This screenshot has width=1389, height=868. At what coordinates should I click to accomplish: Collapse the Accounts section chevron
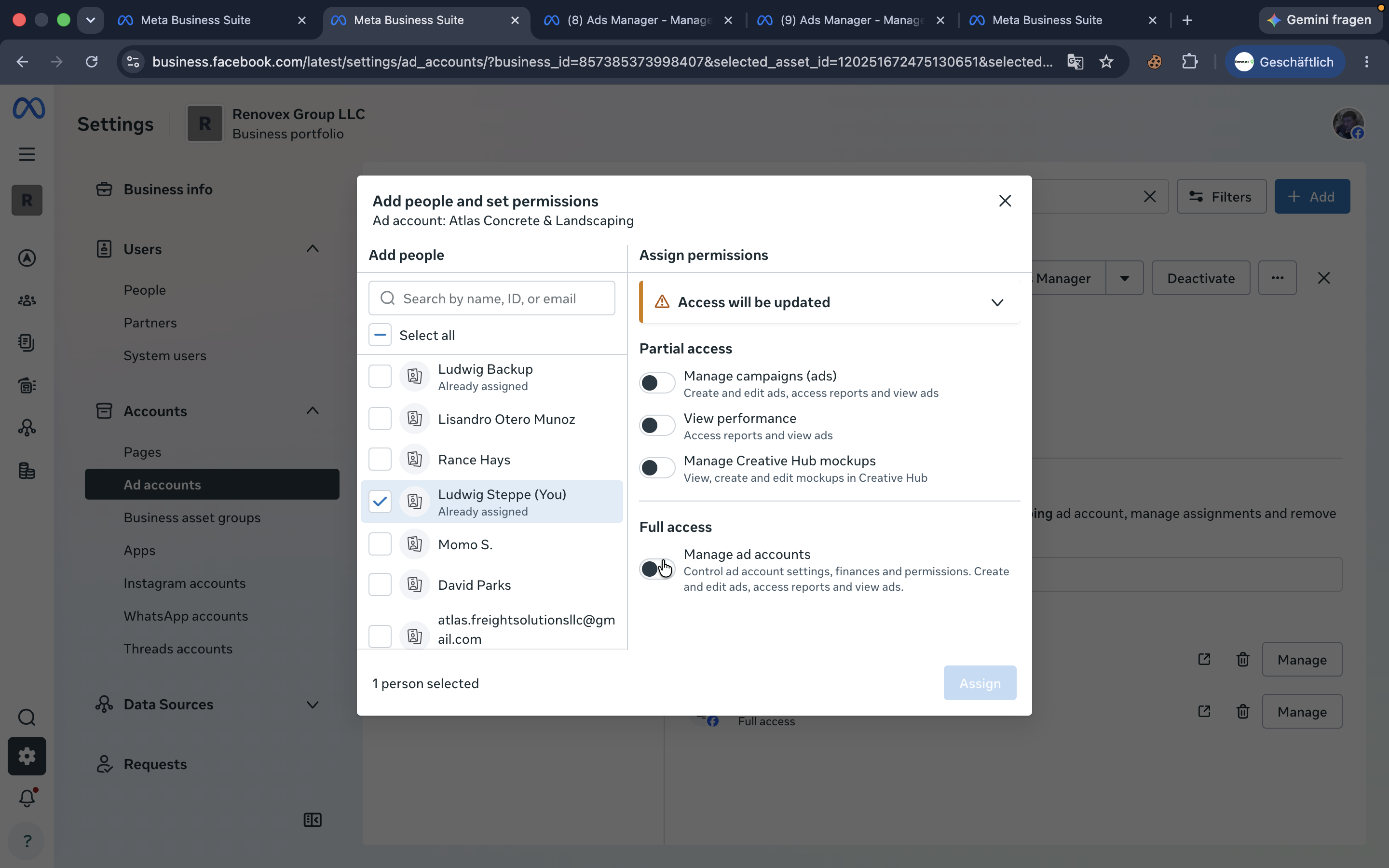point(312,410)
